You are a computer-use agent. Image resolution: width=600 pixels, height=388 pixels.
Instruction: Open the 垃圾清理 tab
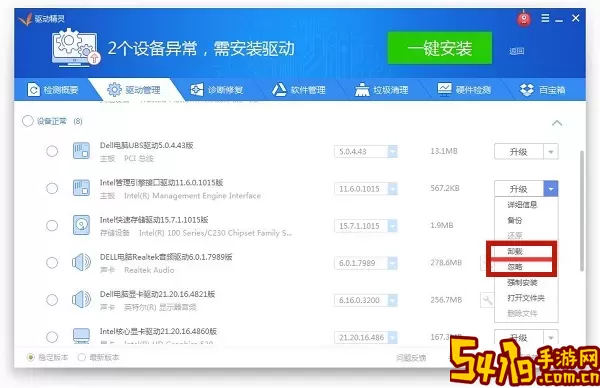coord(382,90)
